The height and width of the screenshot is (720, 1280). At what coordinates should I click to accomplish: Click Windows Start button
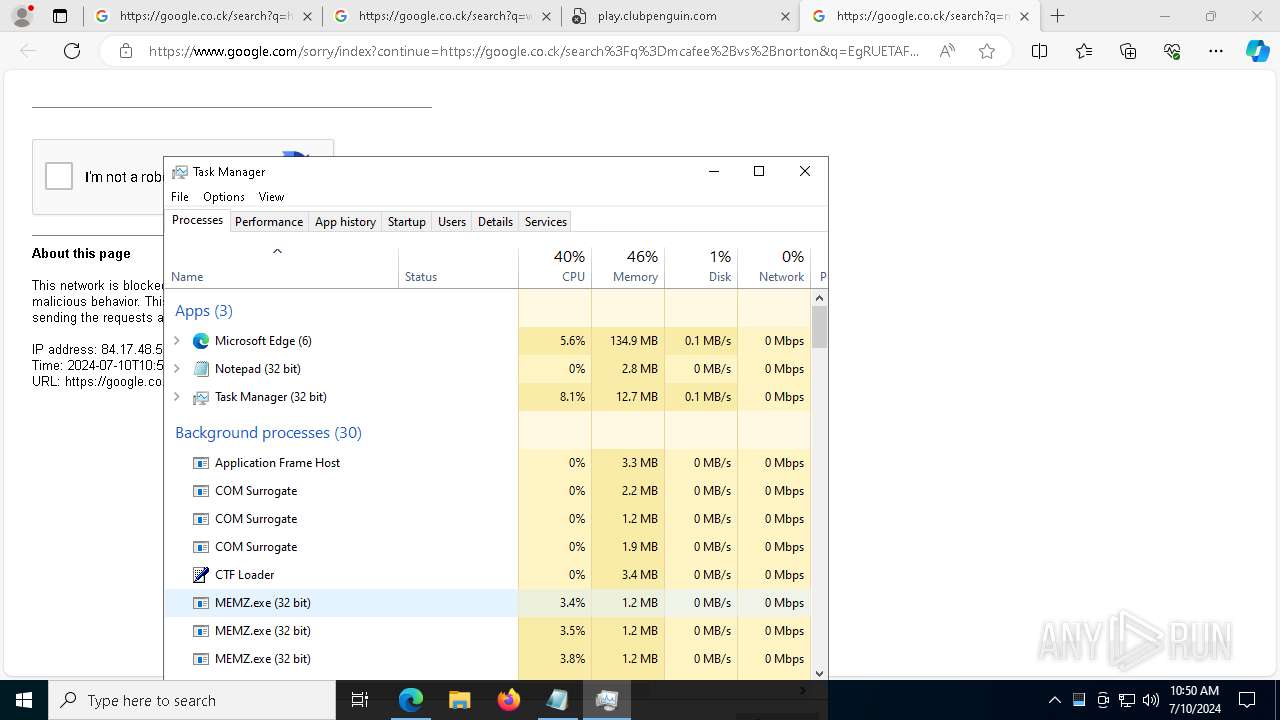click(24, 700)
